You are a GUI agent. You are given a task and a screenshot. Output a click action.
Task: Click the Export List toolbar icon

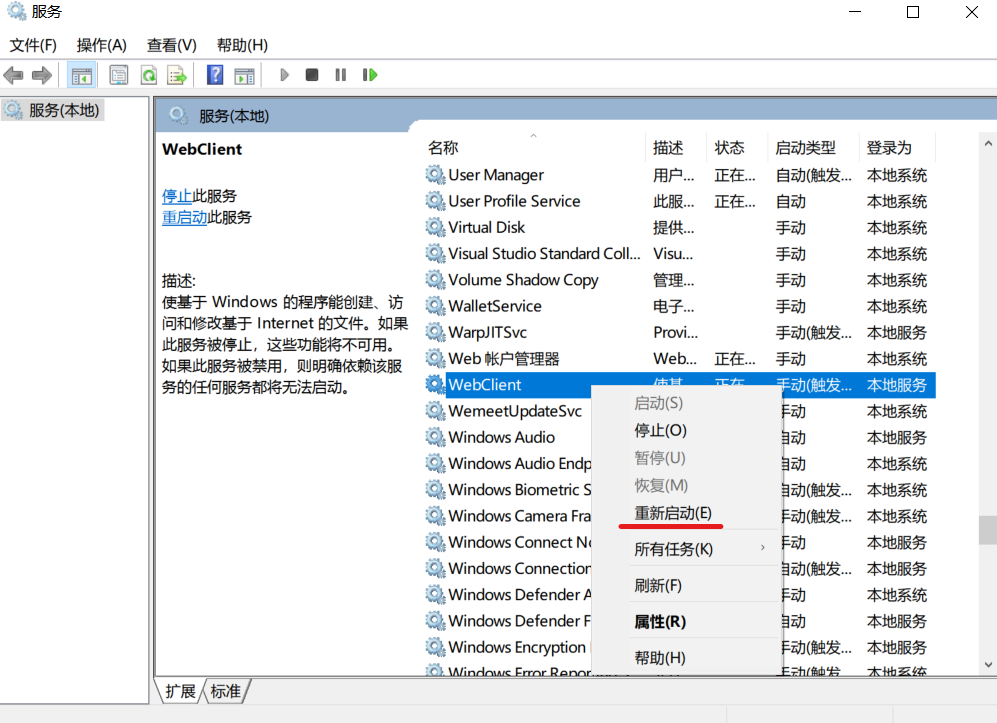(177, 75)
